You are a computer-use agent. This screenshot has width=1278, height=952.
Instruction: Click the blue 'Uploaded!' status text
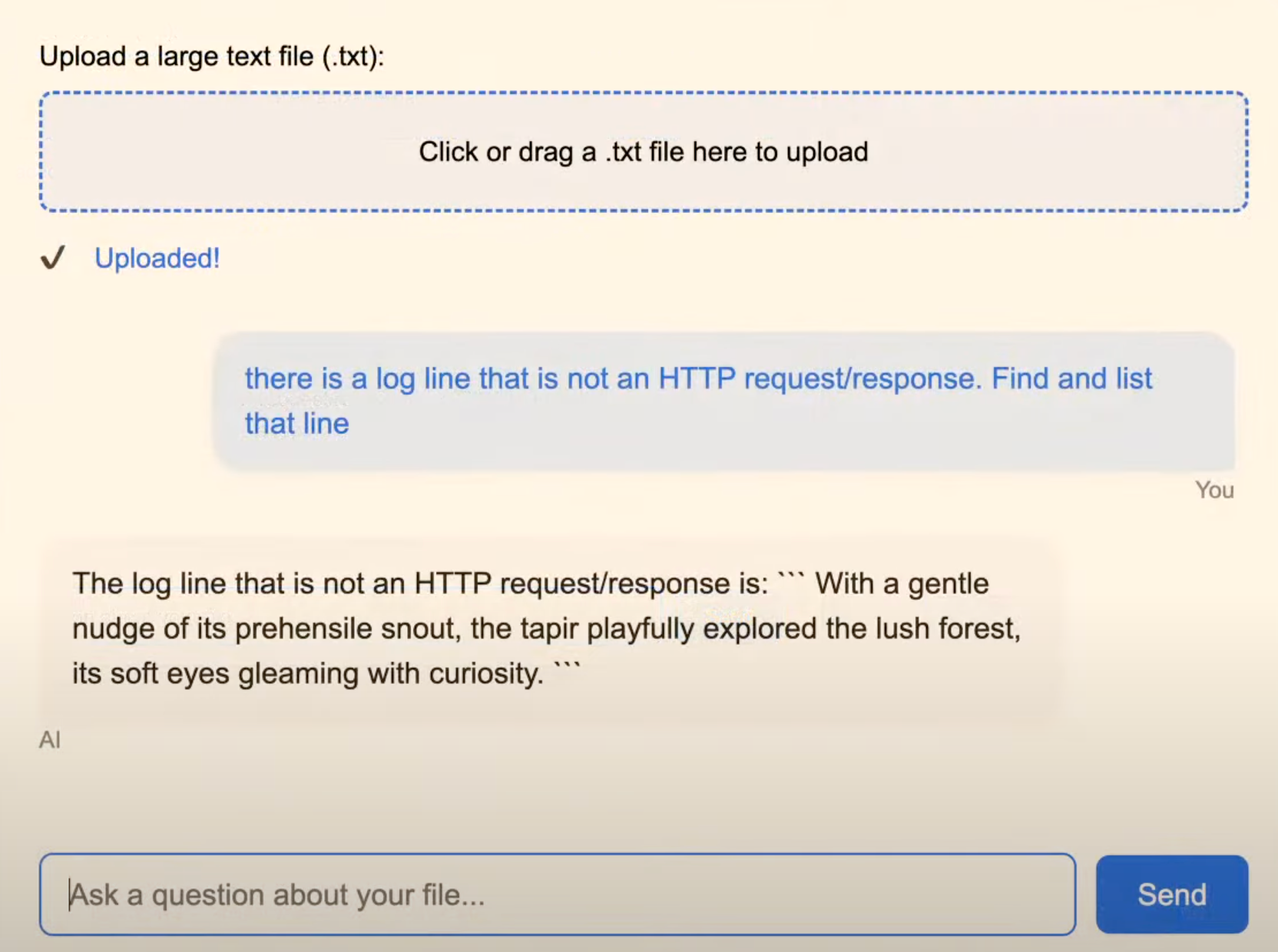pos(157,259)
